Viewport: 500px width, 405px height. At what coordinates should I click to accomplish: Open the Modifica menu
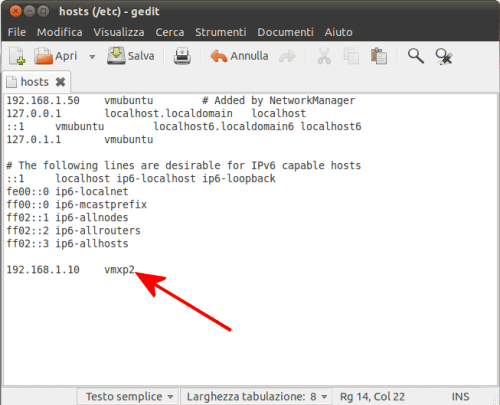pos(59,32)
